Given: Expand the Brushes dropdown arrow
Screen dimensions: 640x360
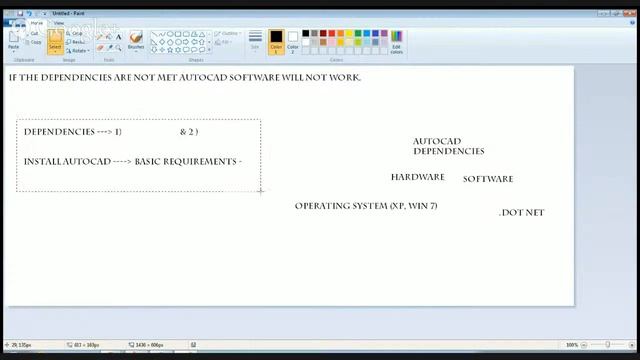Looking at the screenshot, I should click(136, 50).
